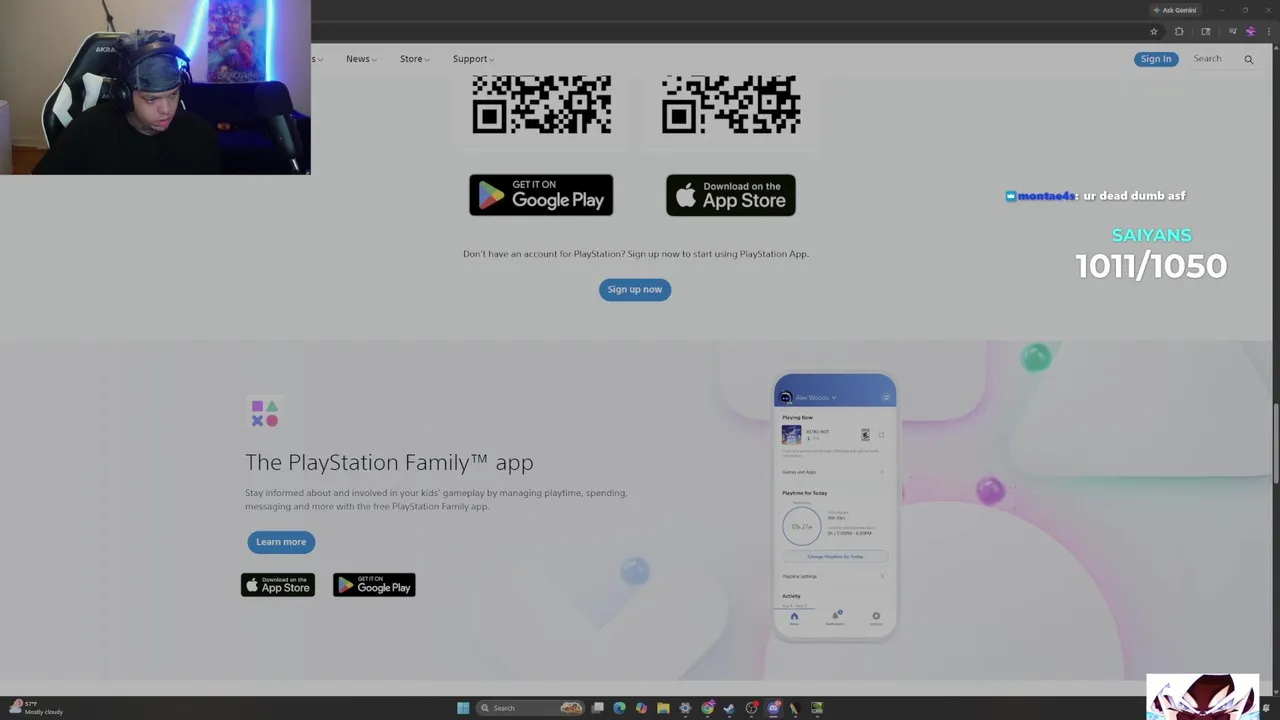
Task: Open the small Google Play badge for the Family app
Action: point(374,585)
